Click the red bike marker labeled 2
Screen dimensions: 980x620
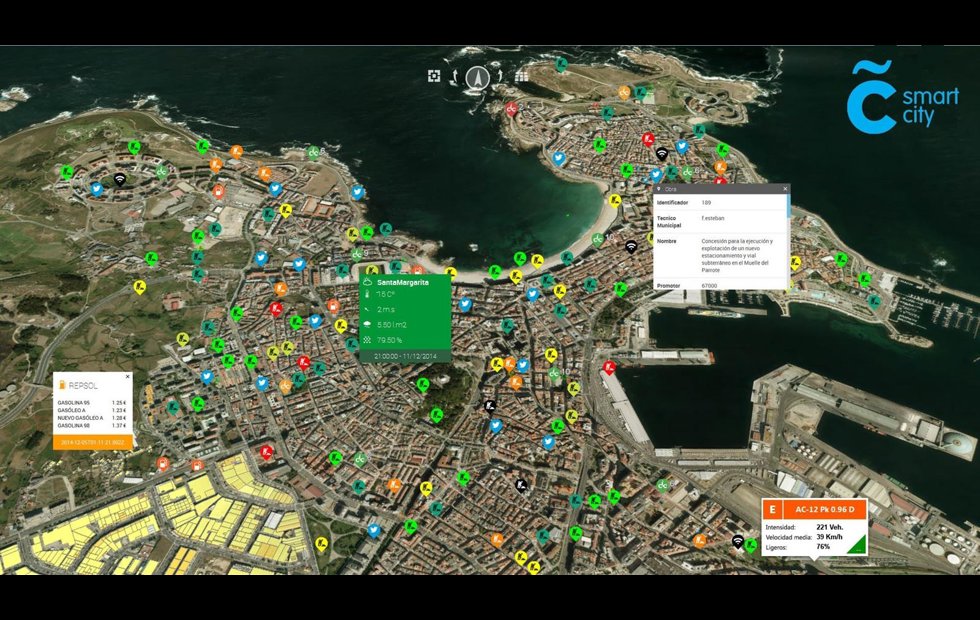(x=512, y=109)
